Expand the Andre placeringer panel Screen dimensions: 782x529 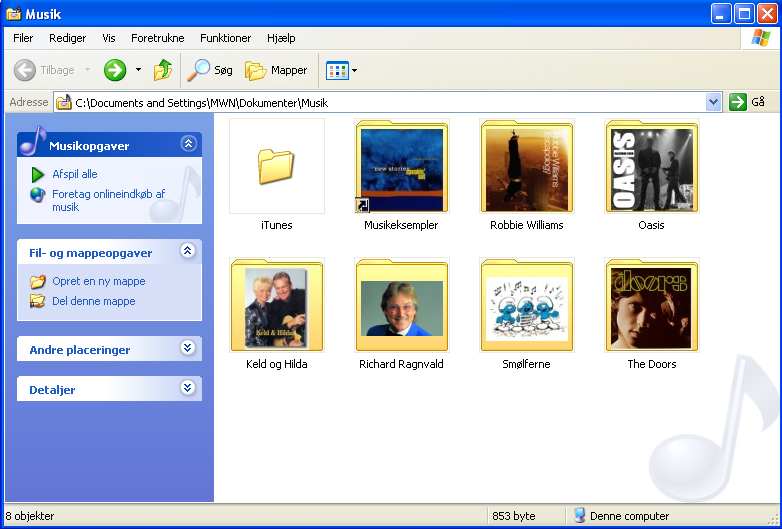click(188, 348)
